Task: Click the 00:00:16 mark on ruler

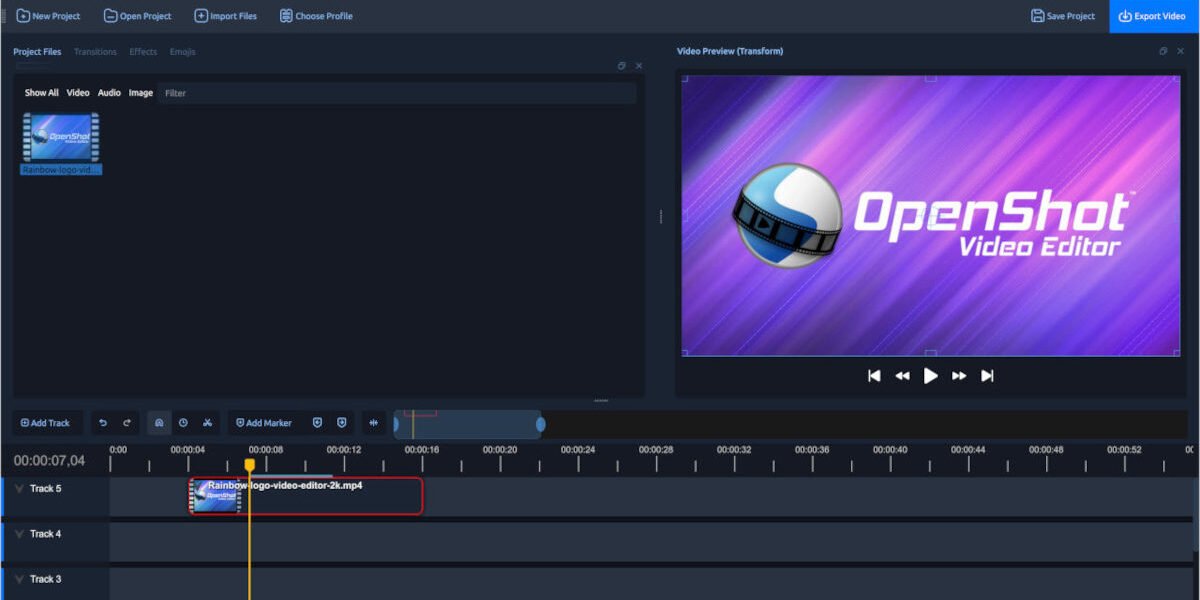Action: coord(422,450)
